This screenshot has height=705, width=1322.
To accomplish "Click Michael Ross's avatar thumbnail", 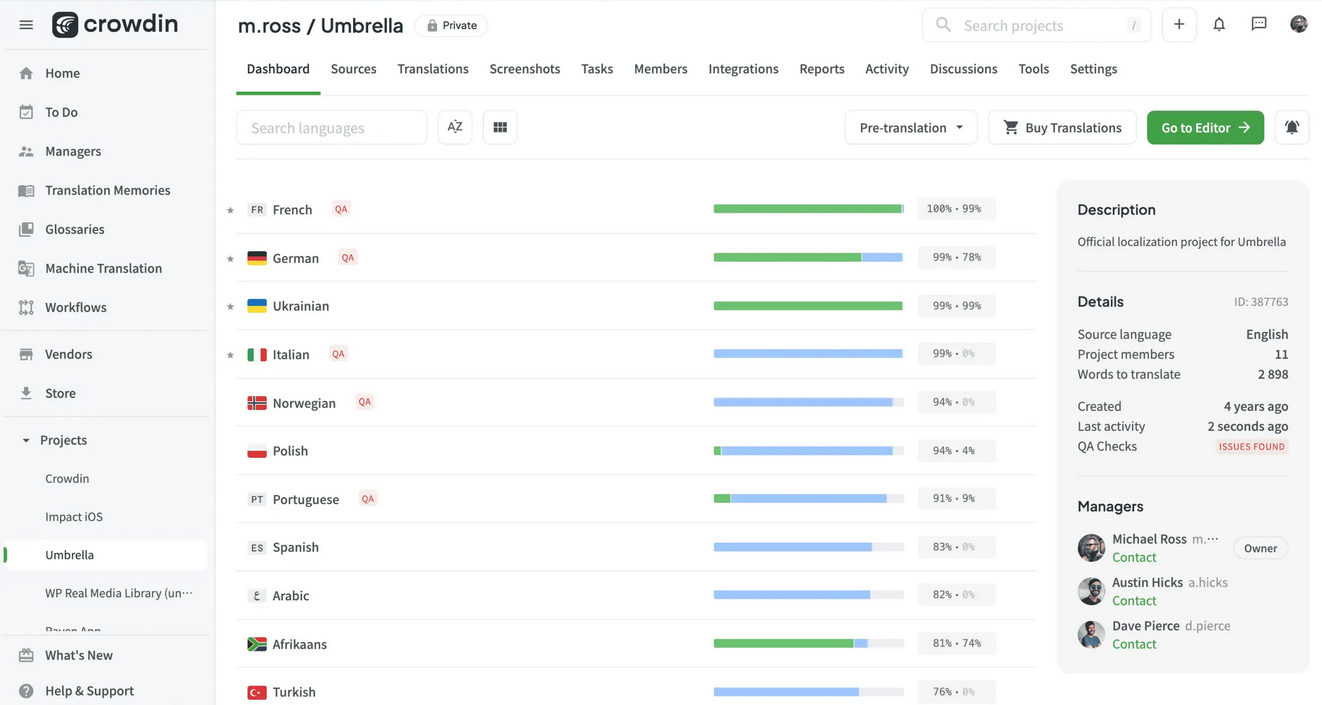I will [1091, 547].
